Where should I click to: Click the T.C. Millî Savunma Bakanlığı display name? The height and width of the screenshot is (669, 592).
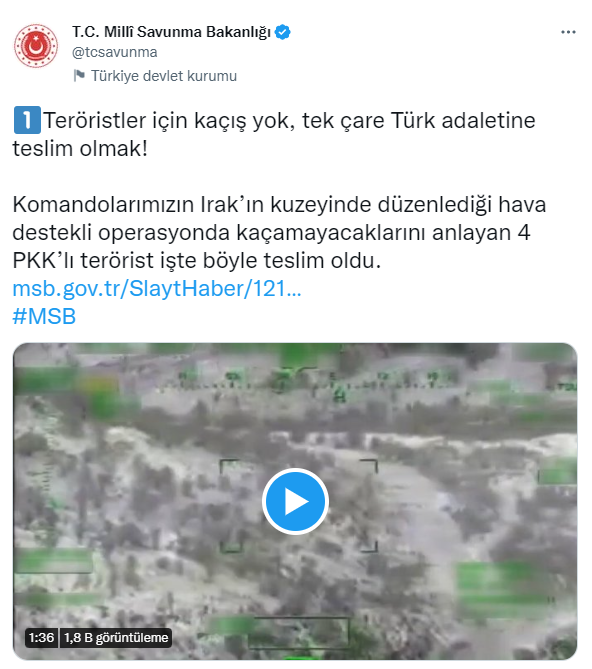[x=171, y=32]
